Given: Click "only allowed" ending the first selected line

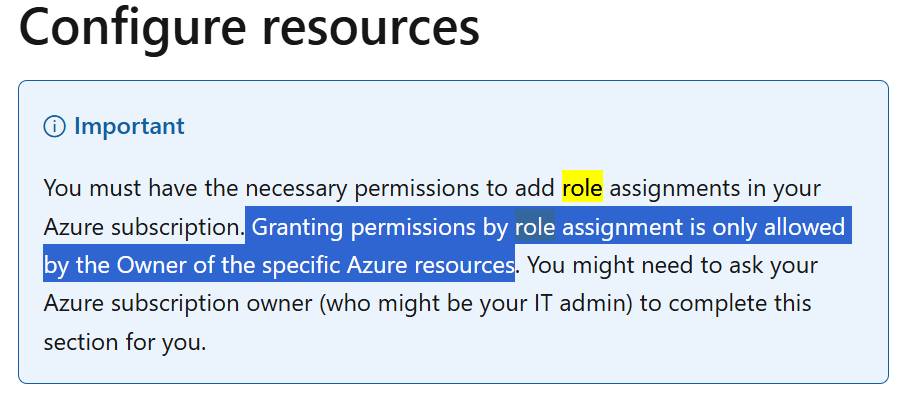Looking at the screenshot, I should click(x=778, y=228).
